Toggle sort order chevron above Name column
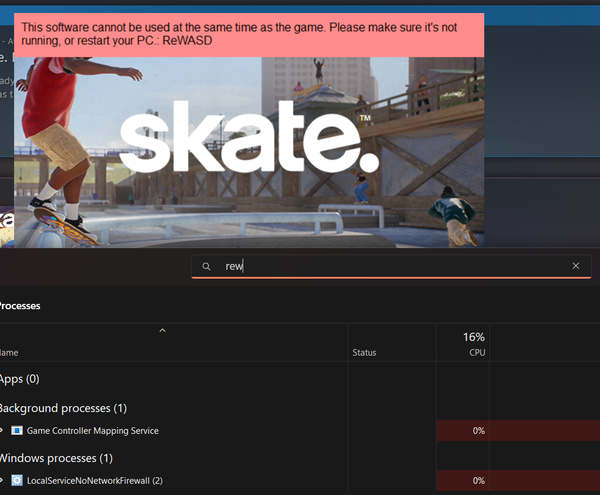This screenshot has height=495, width=600. 162,330
